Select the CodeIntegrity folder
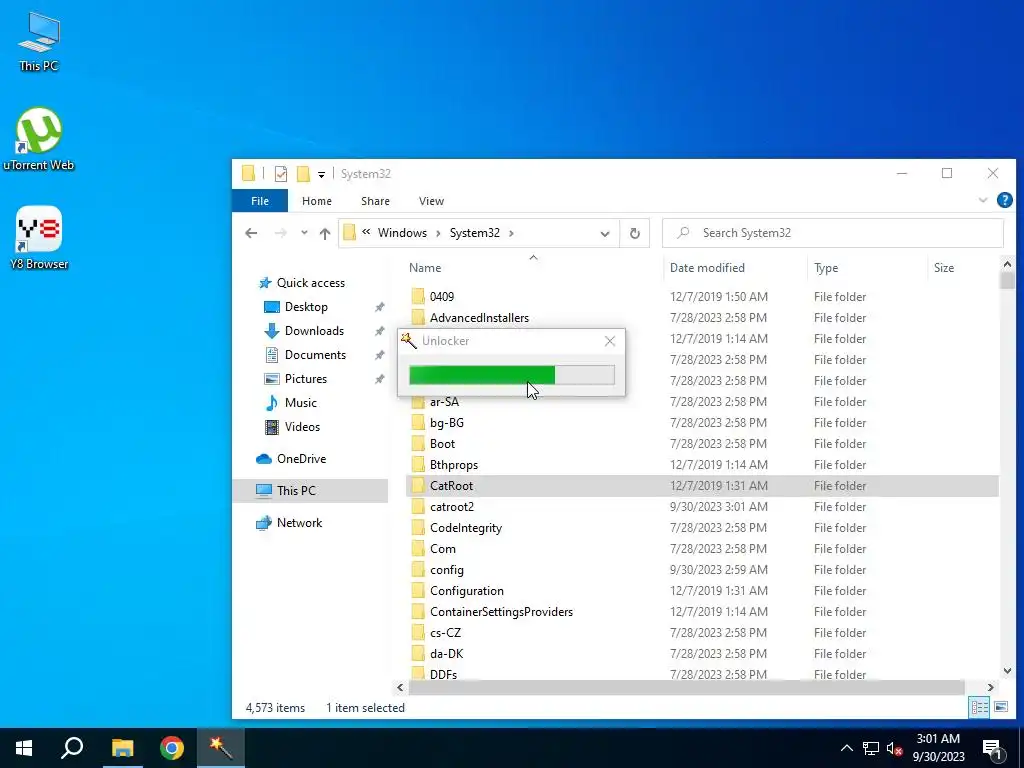Screen dimensions: 1024x768 pos(466,528)
